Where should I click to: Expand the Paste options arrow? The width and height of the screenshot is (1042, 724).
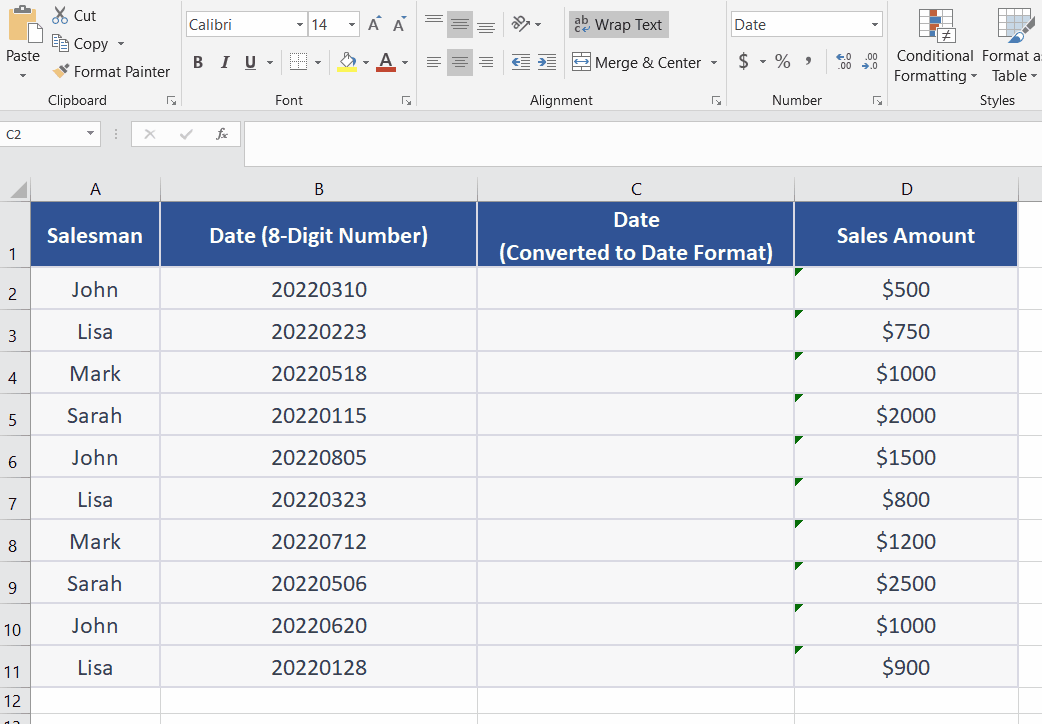tap(23, 75)
